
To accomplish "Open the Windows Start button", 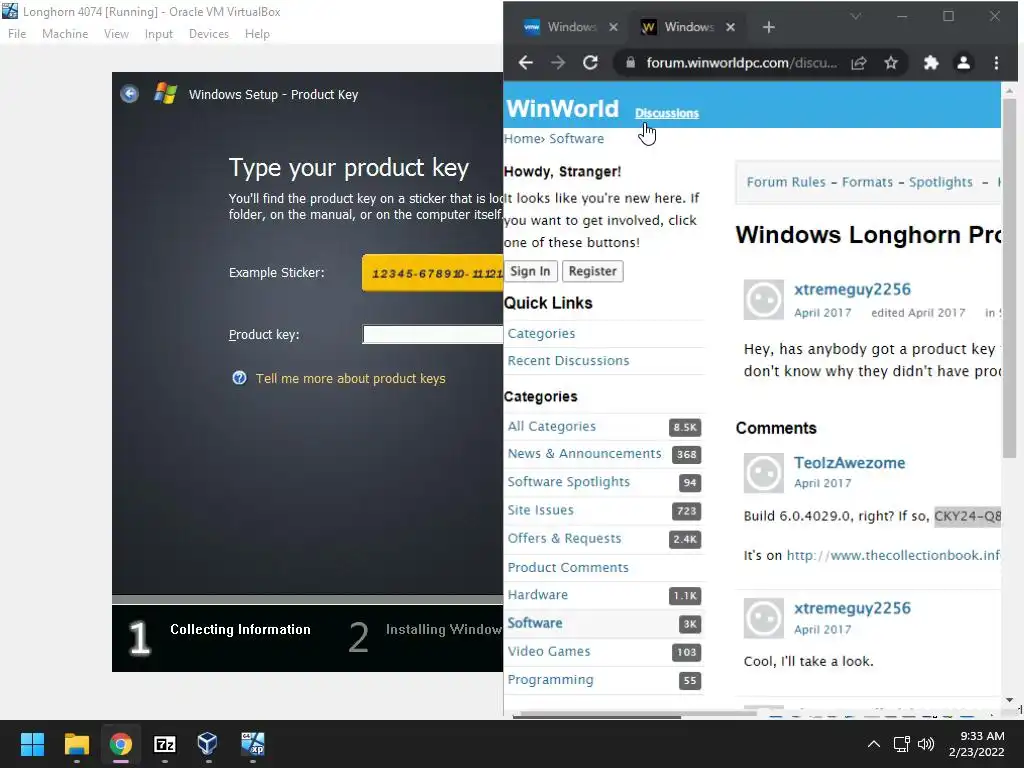I will [x=32, y=744].
